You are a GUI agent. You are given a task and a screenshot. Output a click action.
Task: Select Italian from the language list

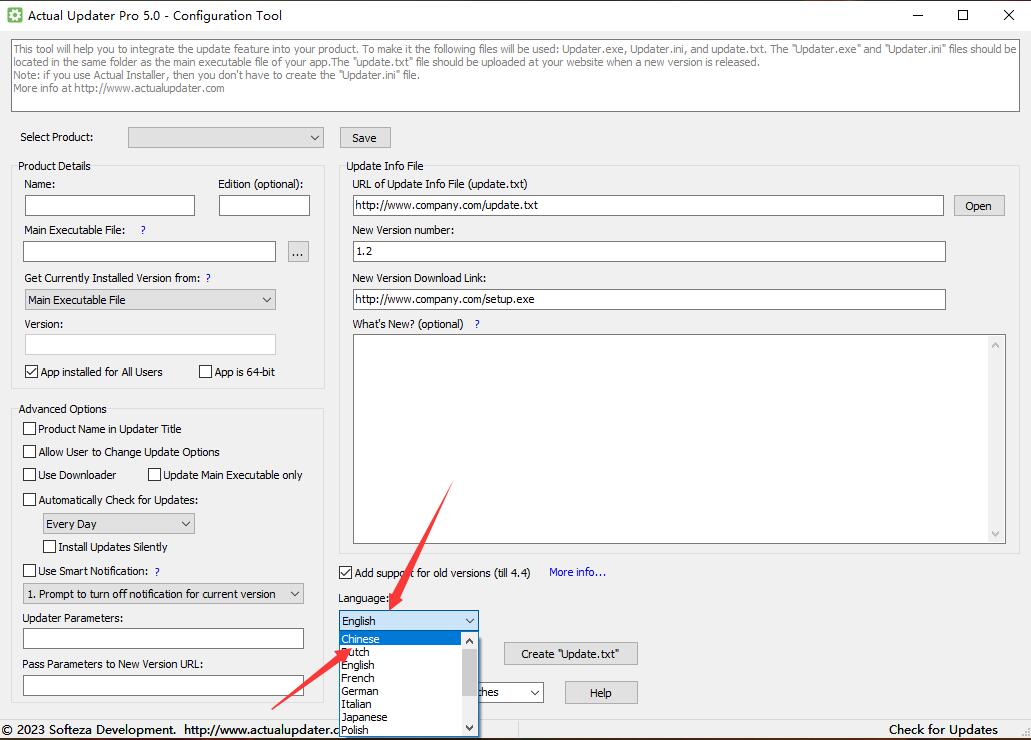pyautogui.click(x=400, y=704)
